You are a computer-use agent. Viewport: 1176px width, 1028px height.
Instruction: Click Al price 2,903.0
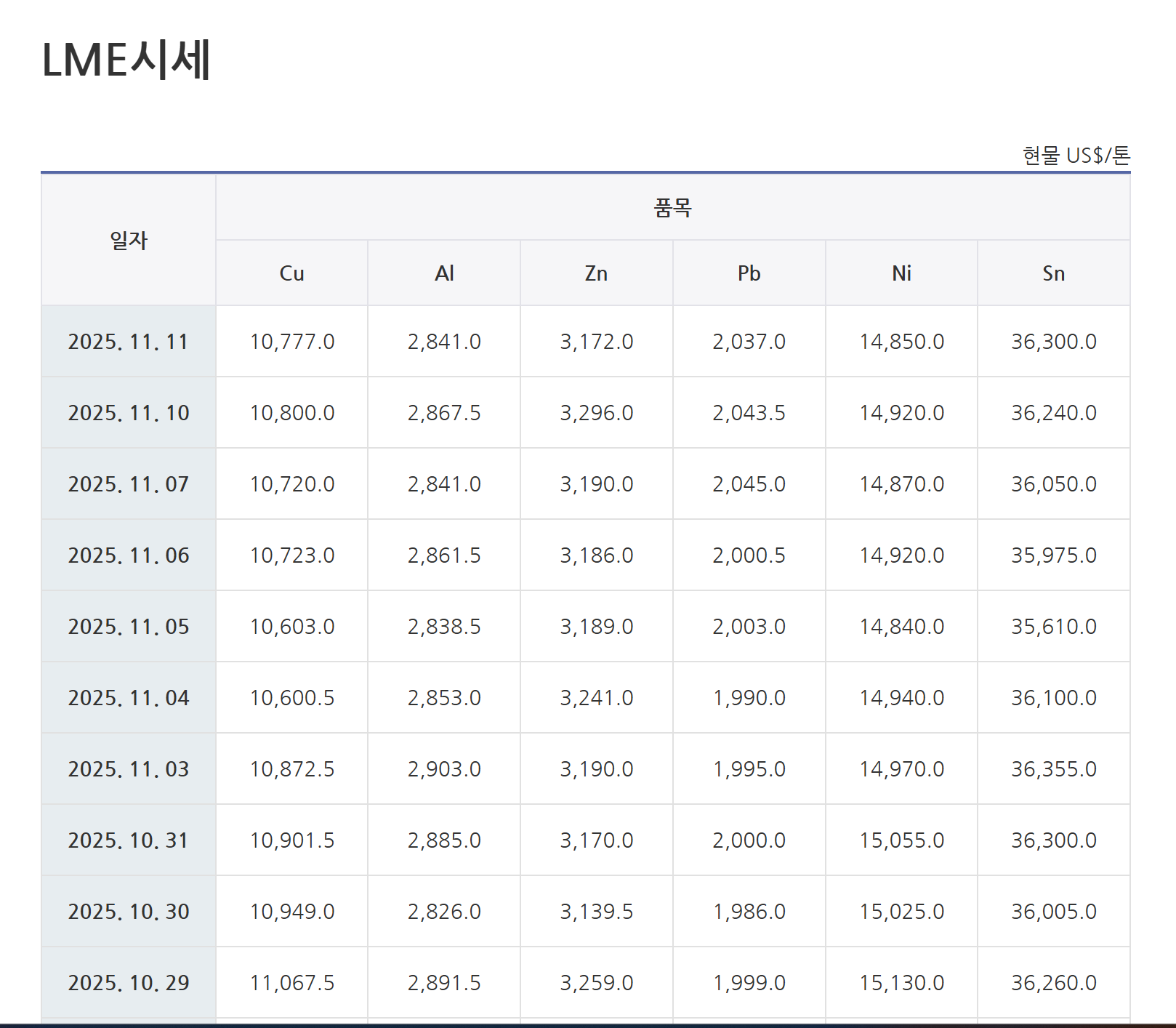click(x=444, y=769)
